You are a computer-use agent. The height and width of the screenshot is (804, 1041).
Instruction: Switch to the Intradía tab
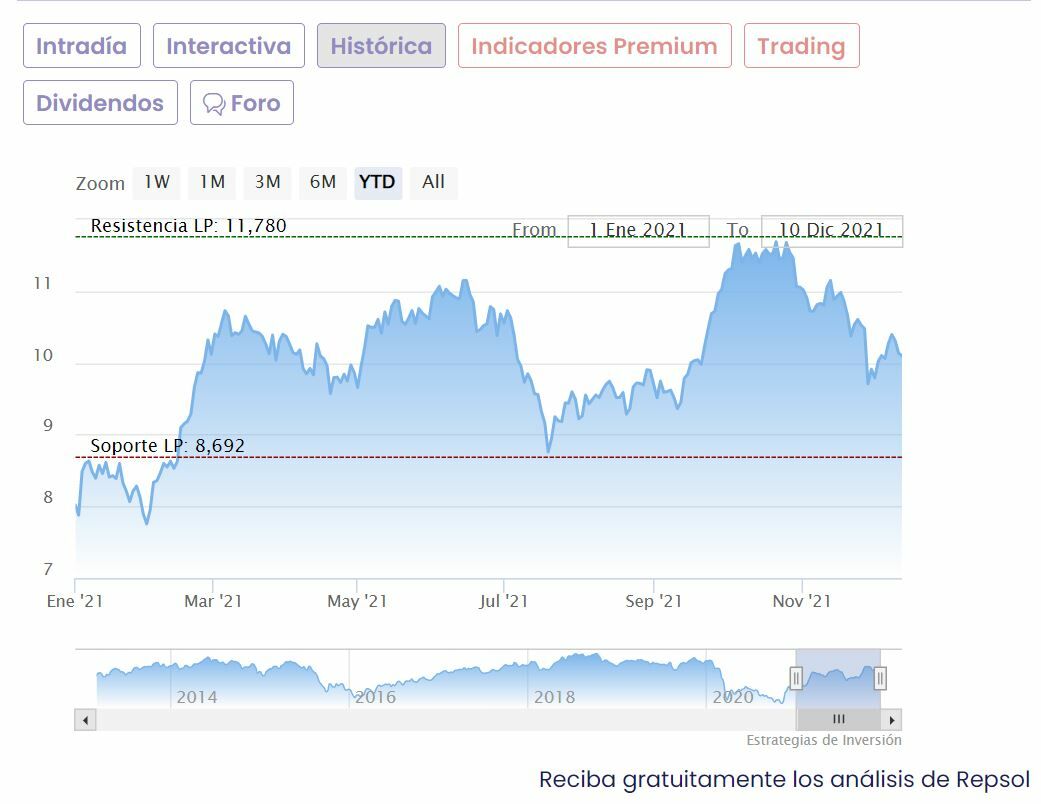click(x=82, y=46)
